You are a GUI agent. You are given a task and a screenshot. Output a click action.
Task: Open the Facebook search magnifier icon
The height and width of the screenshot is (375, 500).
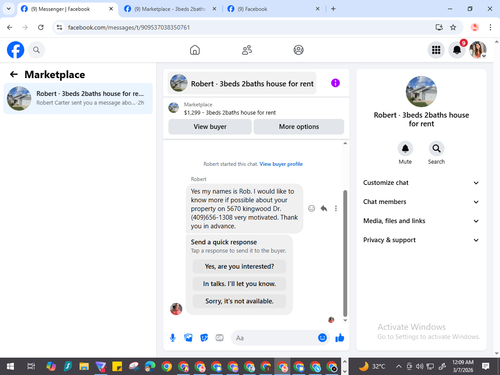point(36,50)
